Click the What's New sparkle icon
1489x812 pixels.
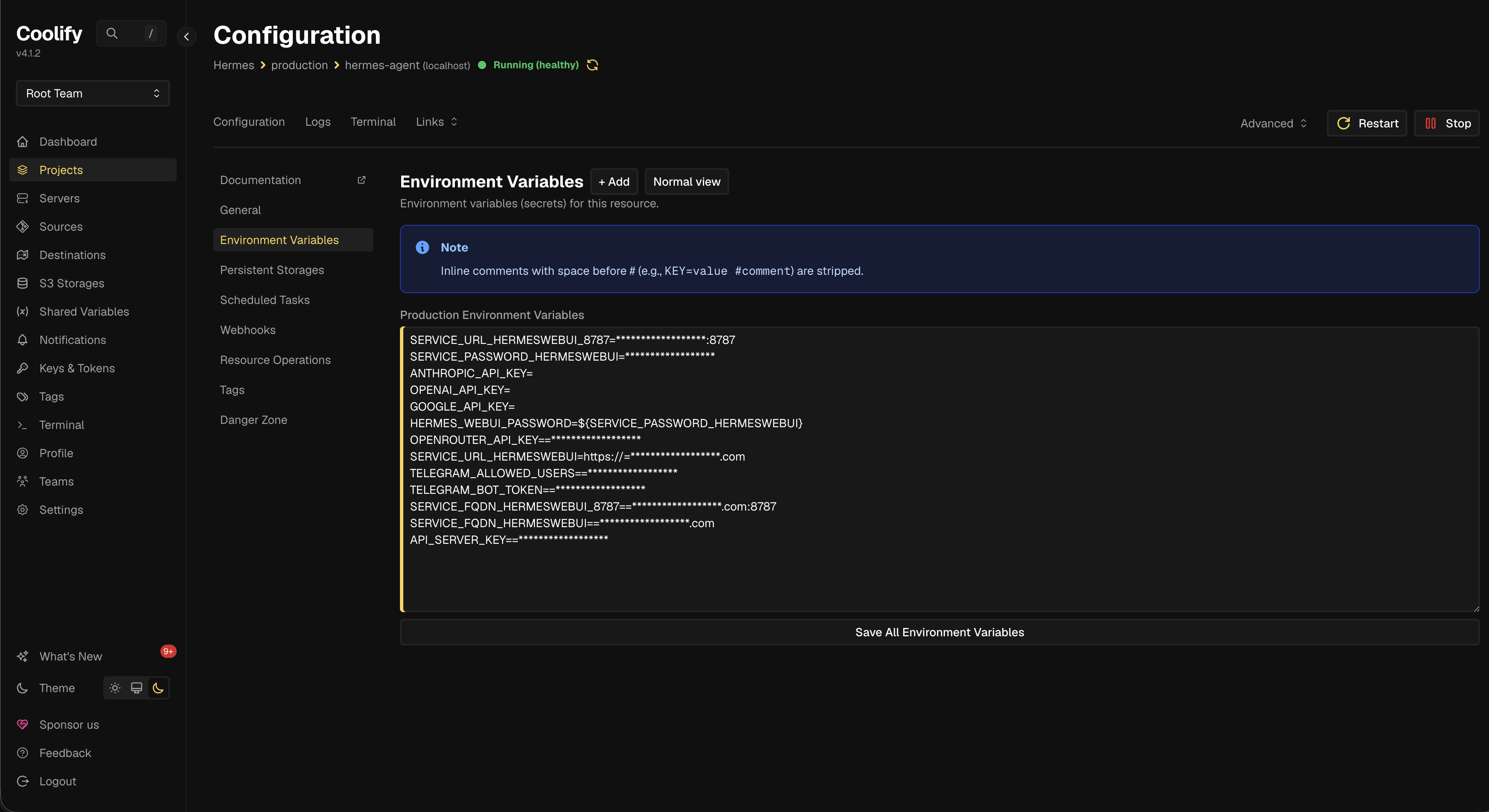[x=22, y=657]
